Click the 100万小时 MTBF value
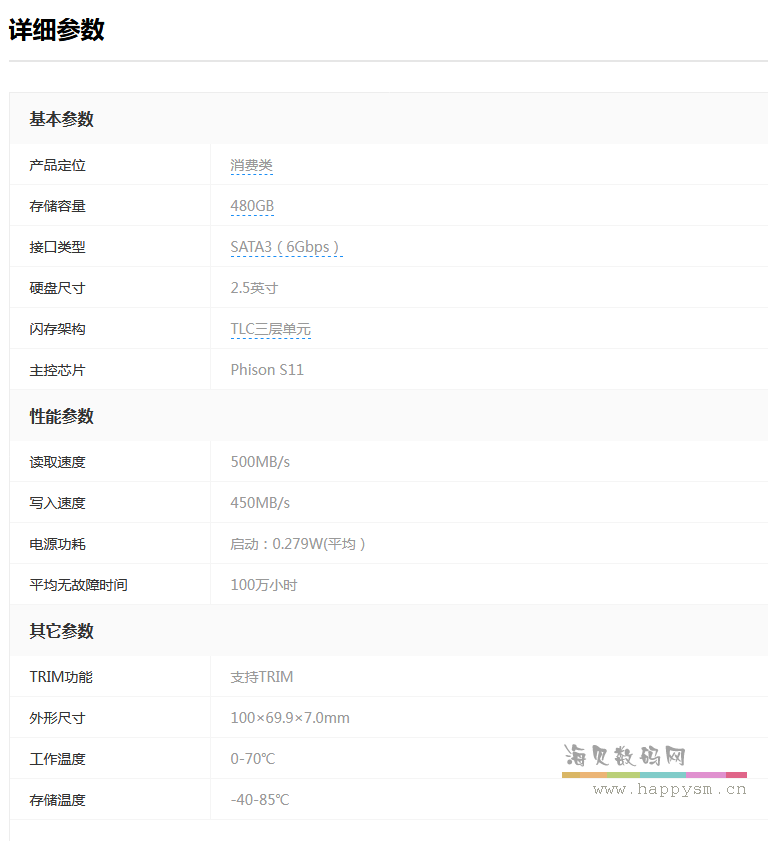This screenshot has width=768, height=841. point(264,585)
